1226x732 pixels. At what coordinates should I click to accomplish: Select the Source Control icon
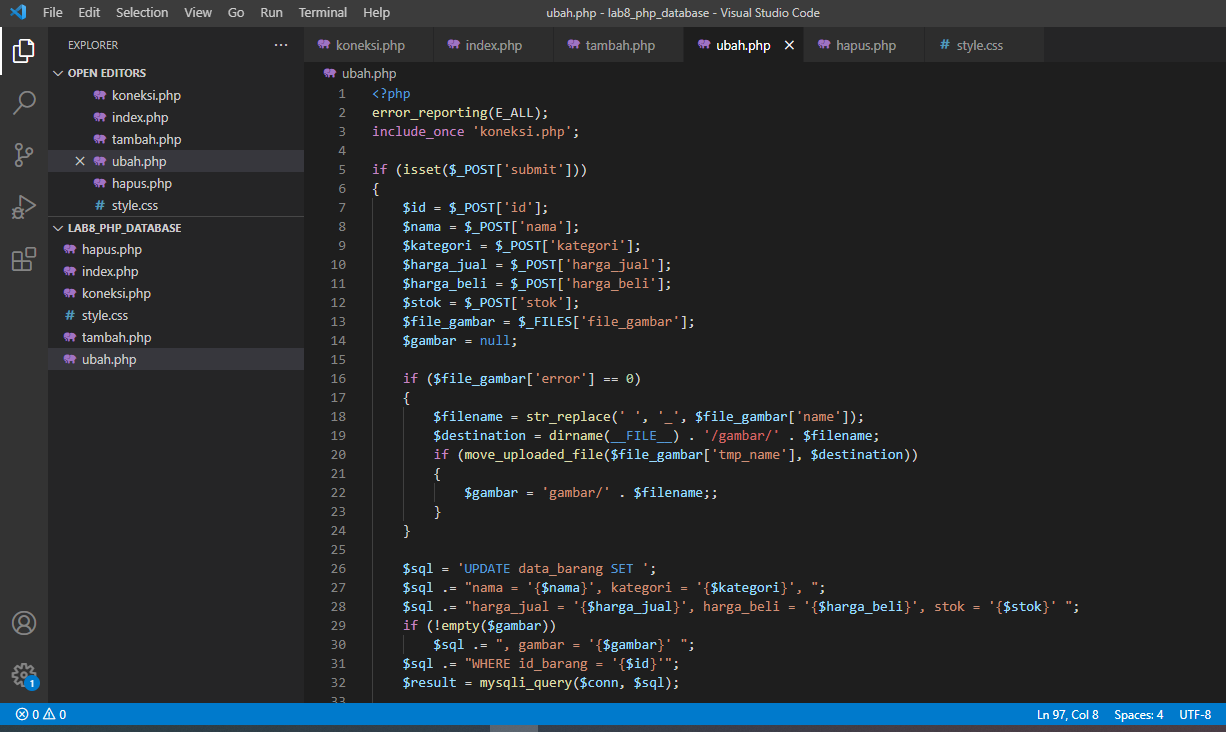click(25, 155)
